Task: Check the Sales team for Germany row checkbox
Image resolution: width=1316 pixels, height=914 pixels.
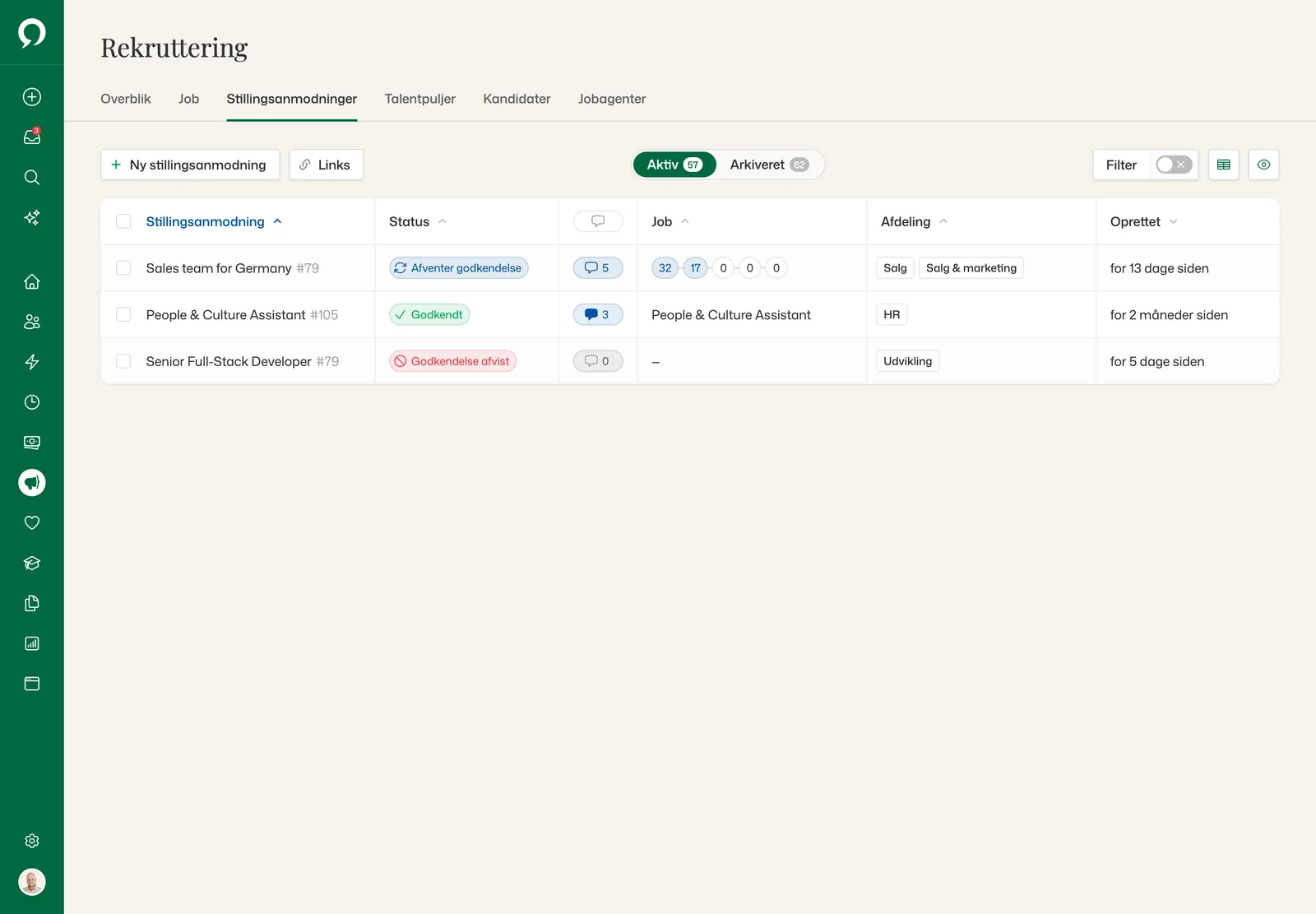Action: (x=123, y=268)
